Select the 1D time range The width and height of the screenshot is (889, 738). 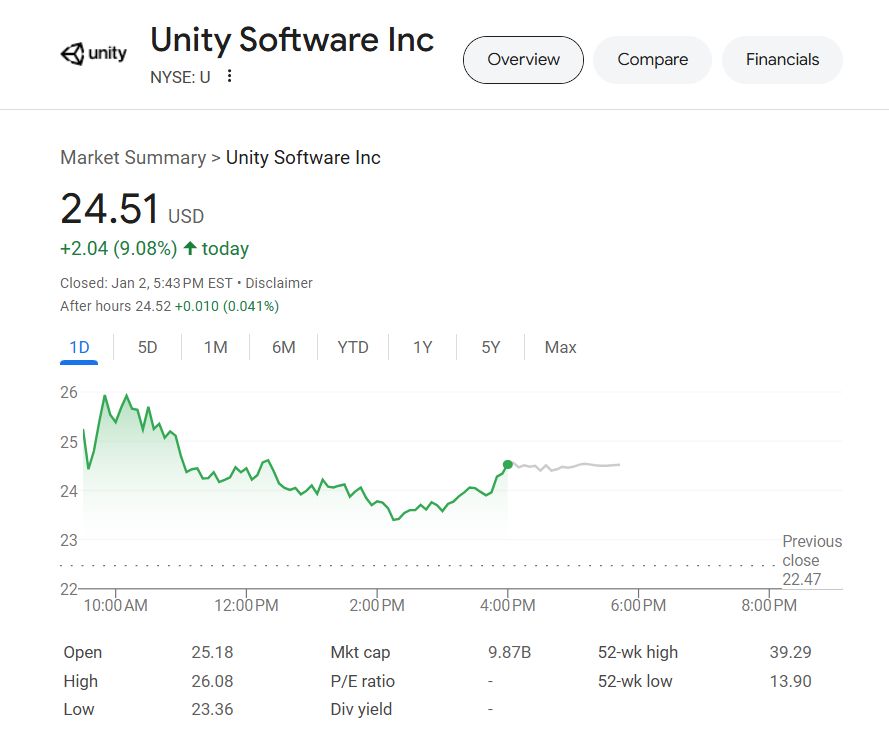click(x=79, y=347)
